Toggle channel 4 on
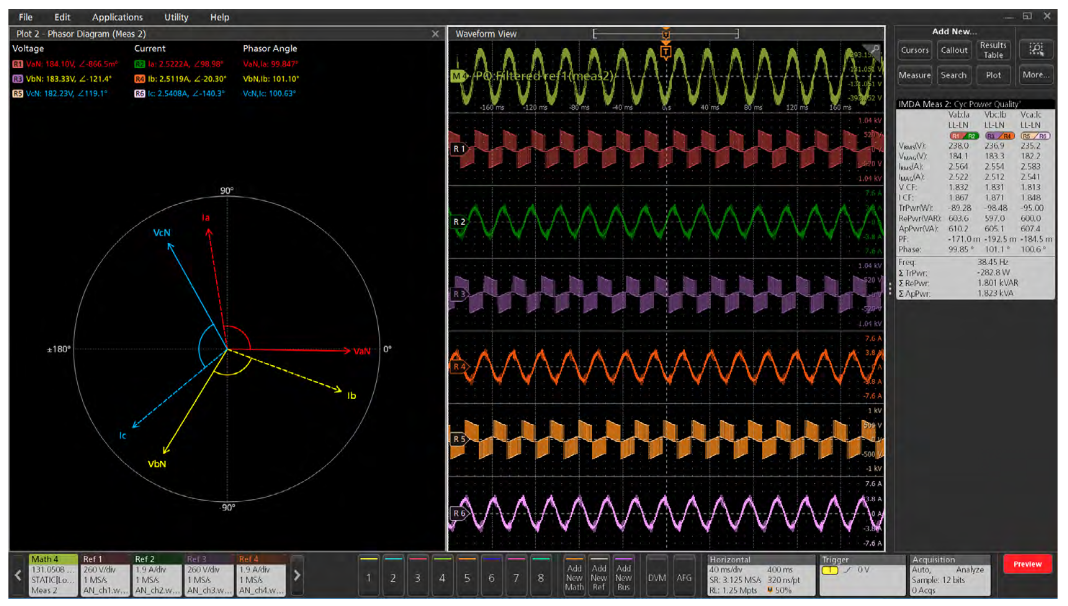The height and width of the screenshot is (606, 1068). point(442,577)
